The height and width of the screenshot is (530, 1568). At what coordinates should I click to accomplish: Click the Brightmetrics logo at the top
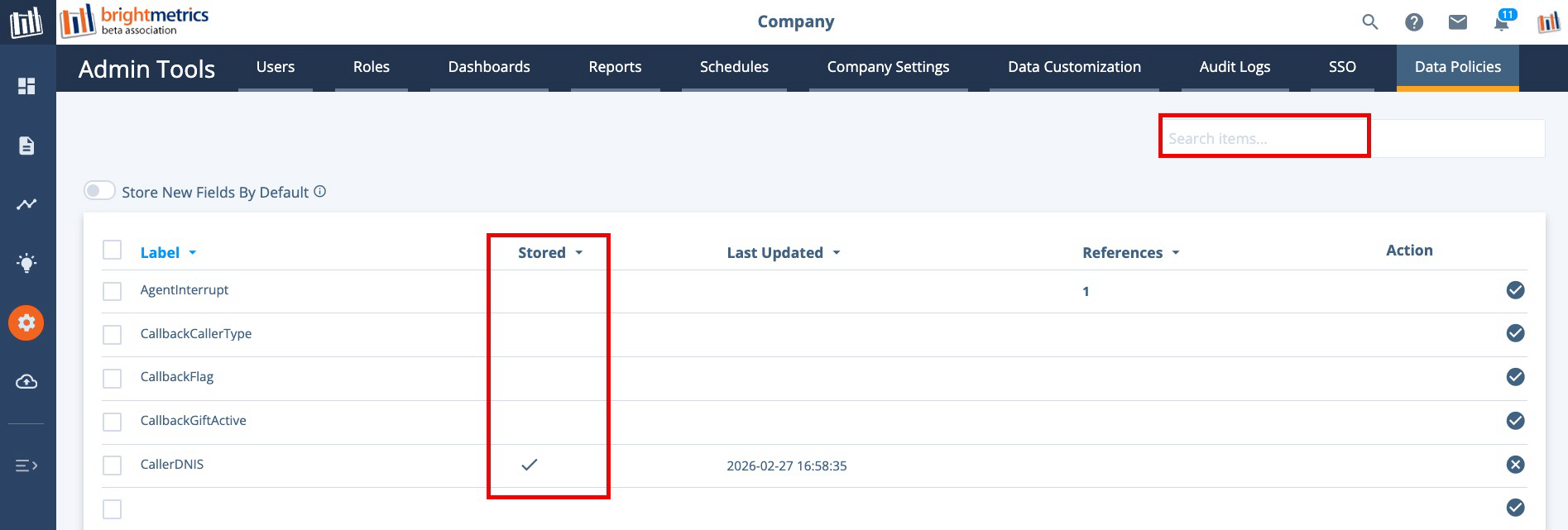coord(135,21)
